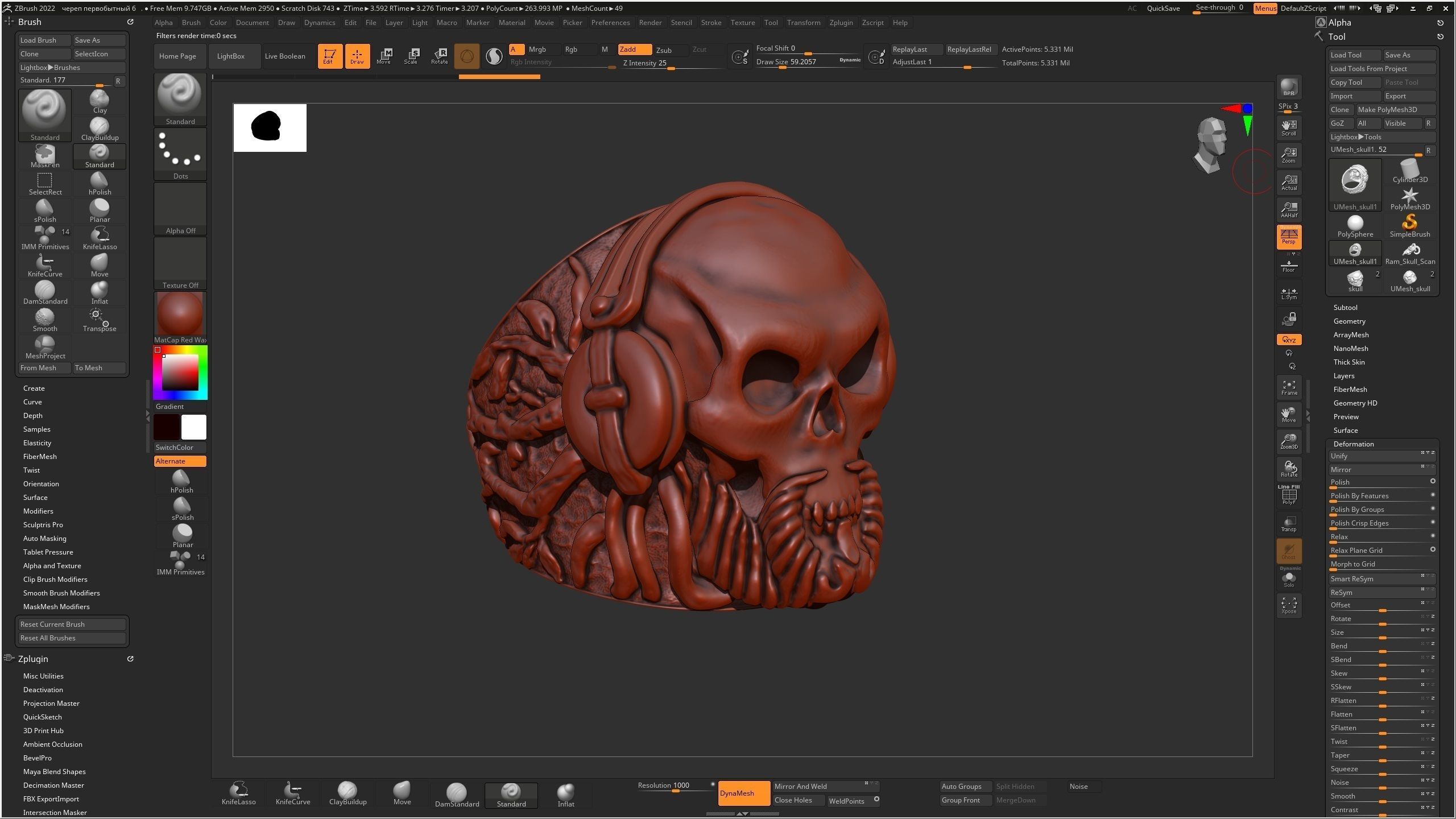Select the Ram_Skull_Scan tool thumbnail
Viewport: 1456px width, 819px height.
click(x=1410, y=253)
